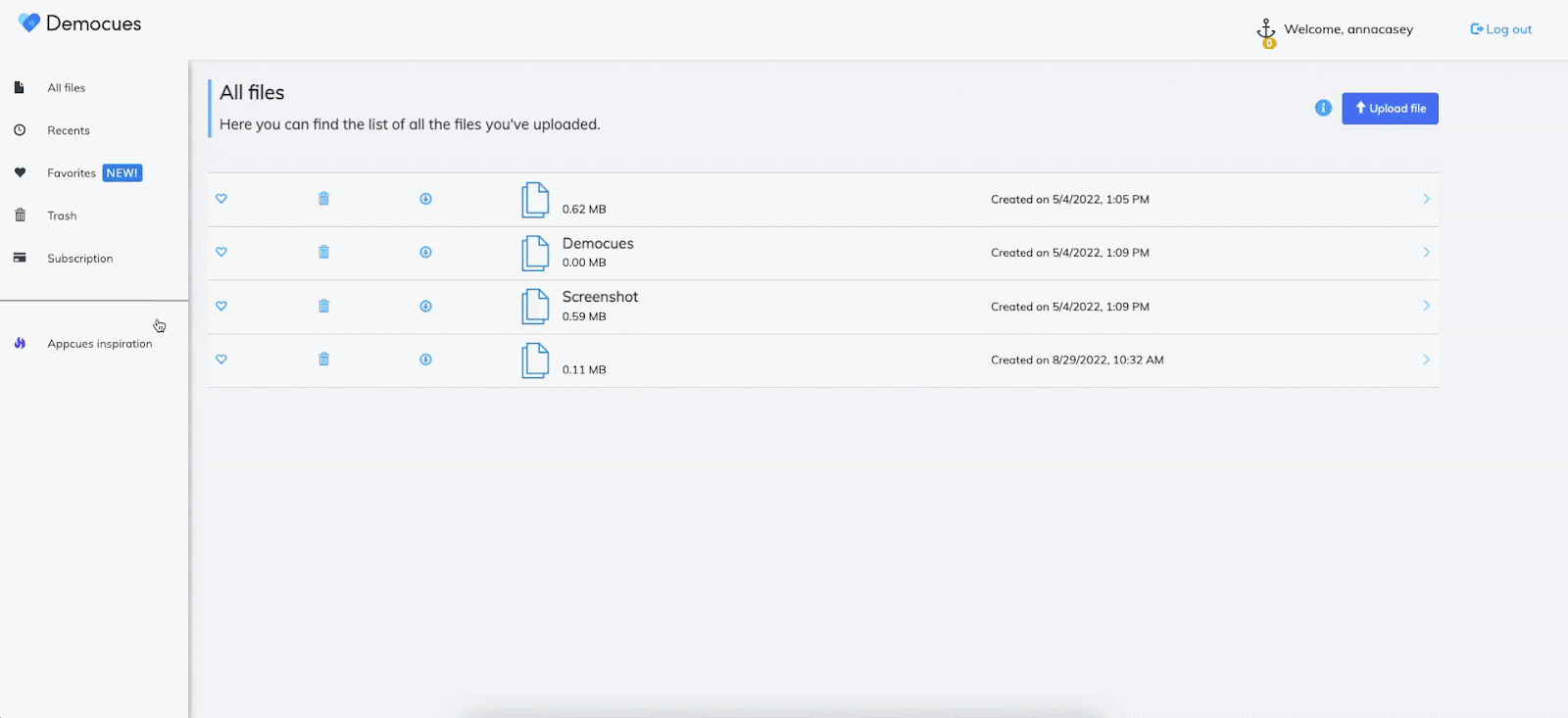Download the 0.11 MB file
This screenshot has width=1568, height=718.
425,359
